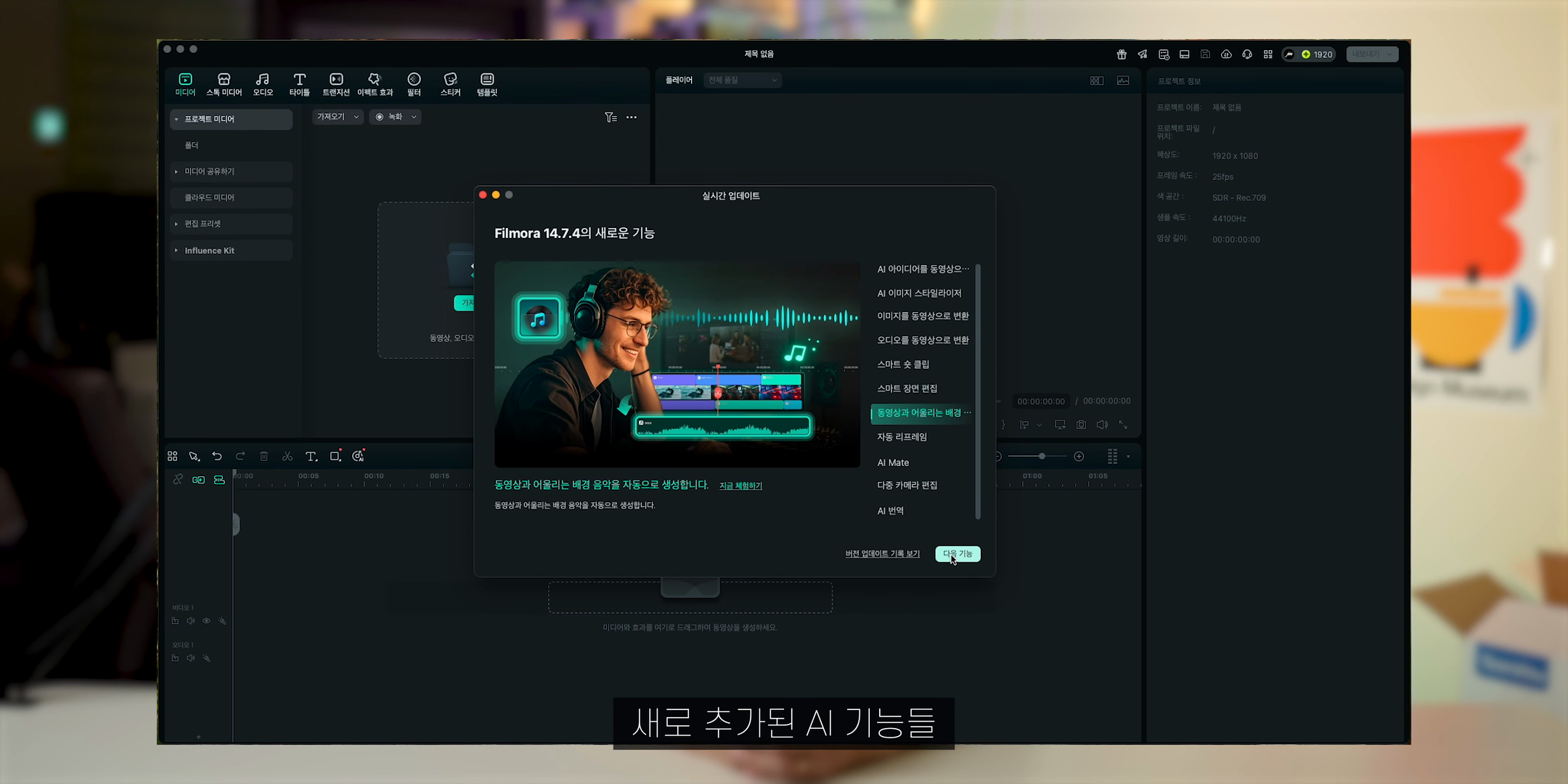Click the track add icon on 오디오 1

[x=175, y=658]
